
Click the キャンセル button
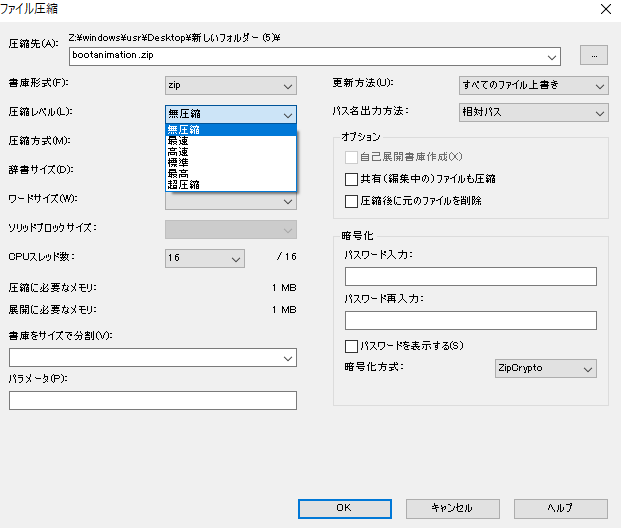(453, 509)
